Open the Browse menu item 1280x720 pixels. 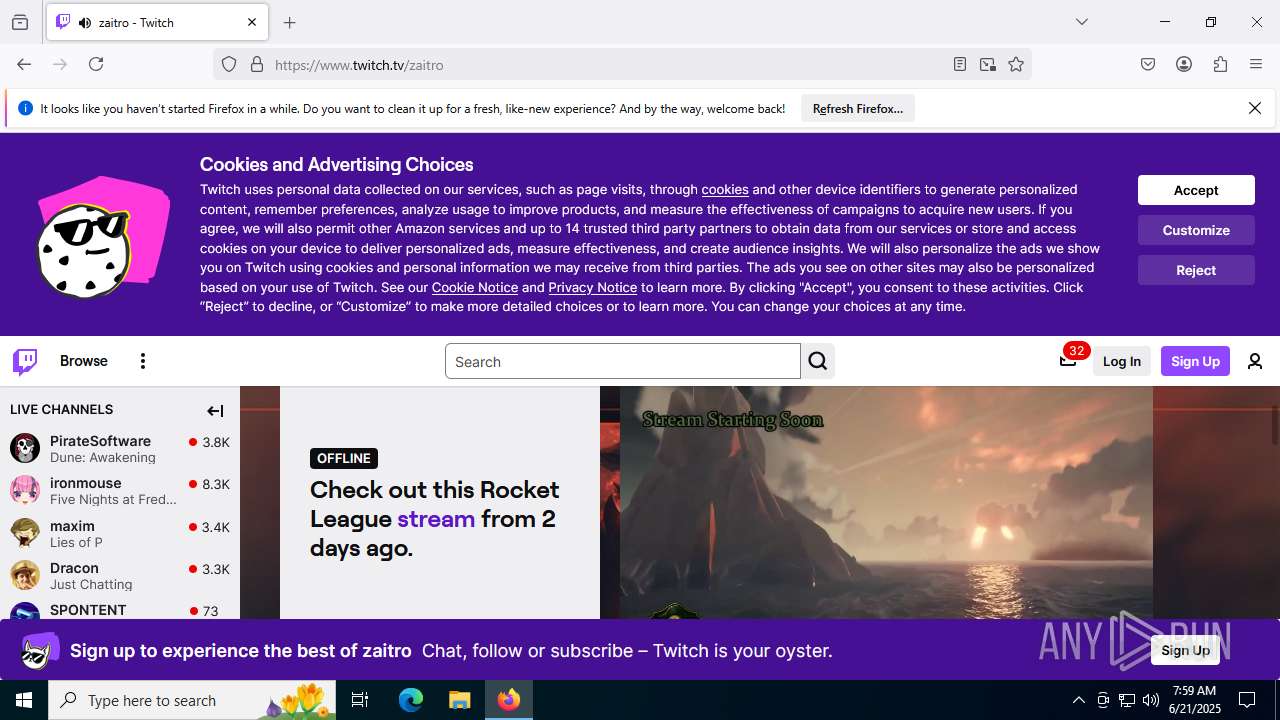tap(84, 361)
